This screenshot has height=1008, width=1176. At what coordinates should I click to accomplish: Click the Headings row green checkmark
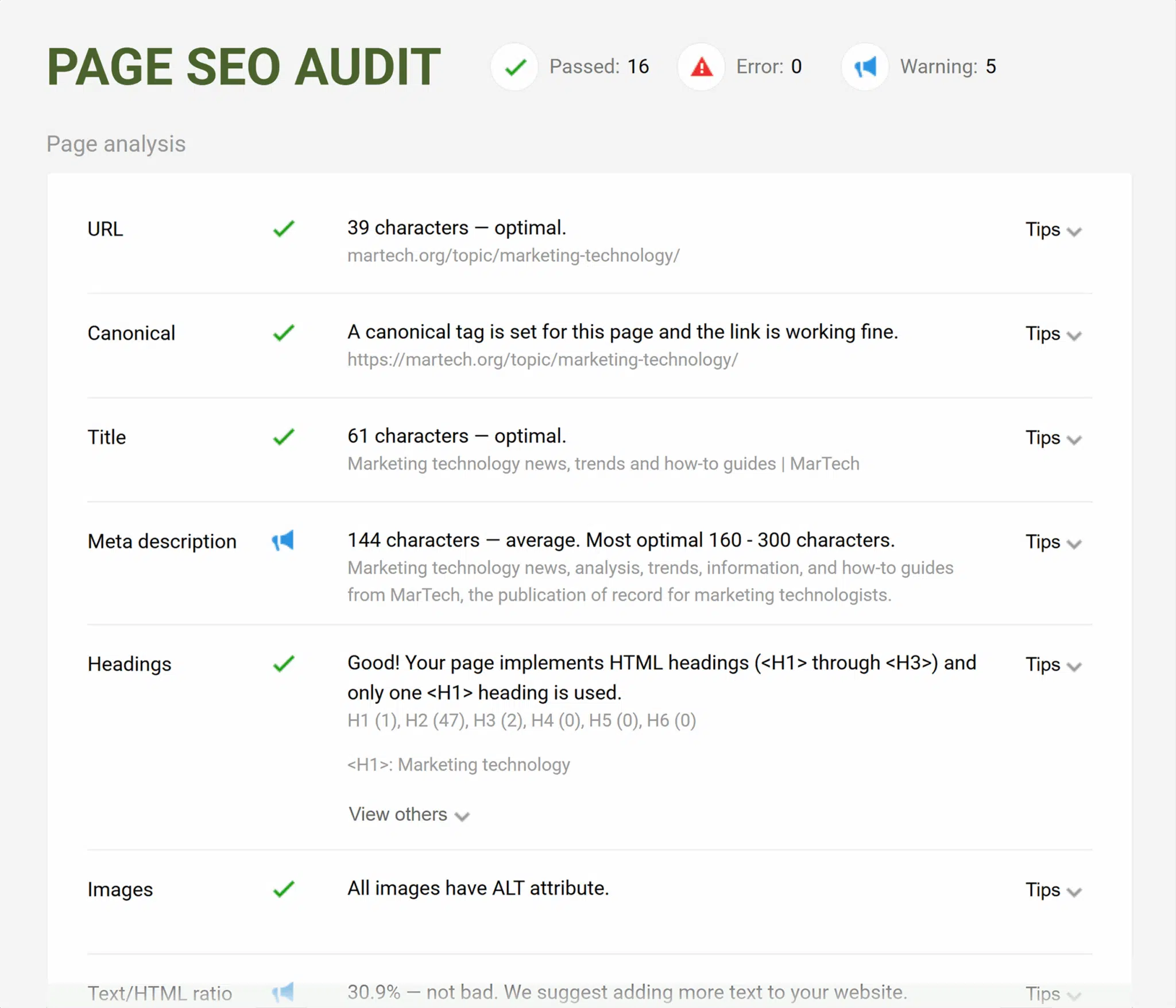(284, 664)
